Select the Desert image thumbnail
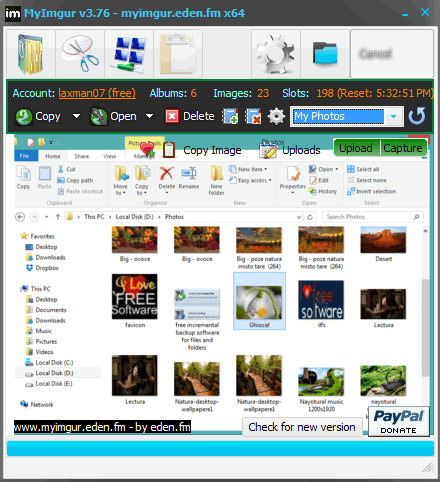 click(x=383, y=244)
